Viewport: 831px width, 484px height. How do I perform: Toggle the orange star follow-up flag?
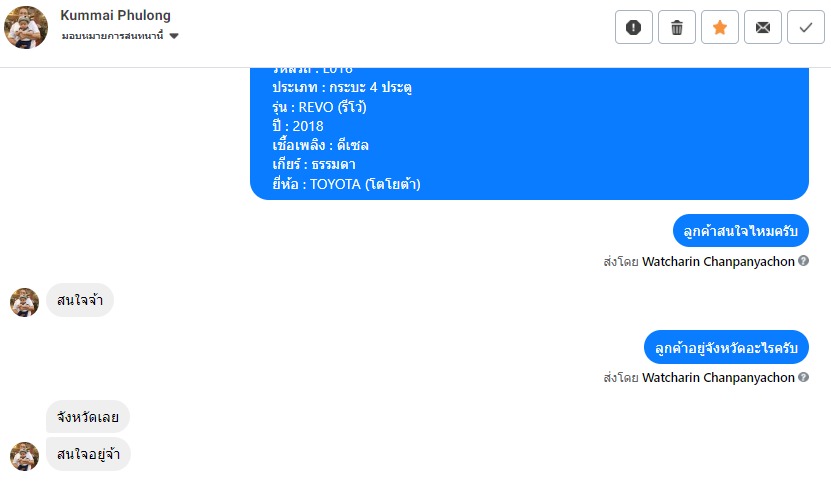(x=719, y=27)
